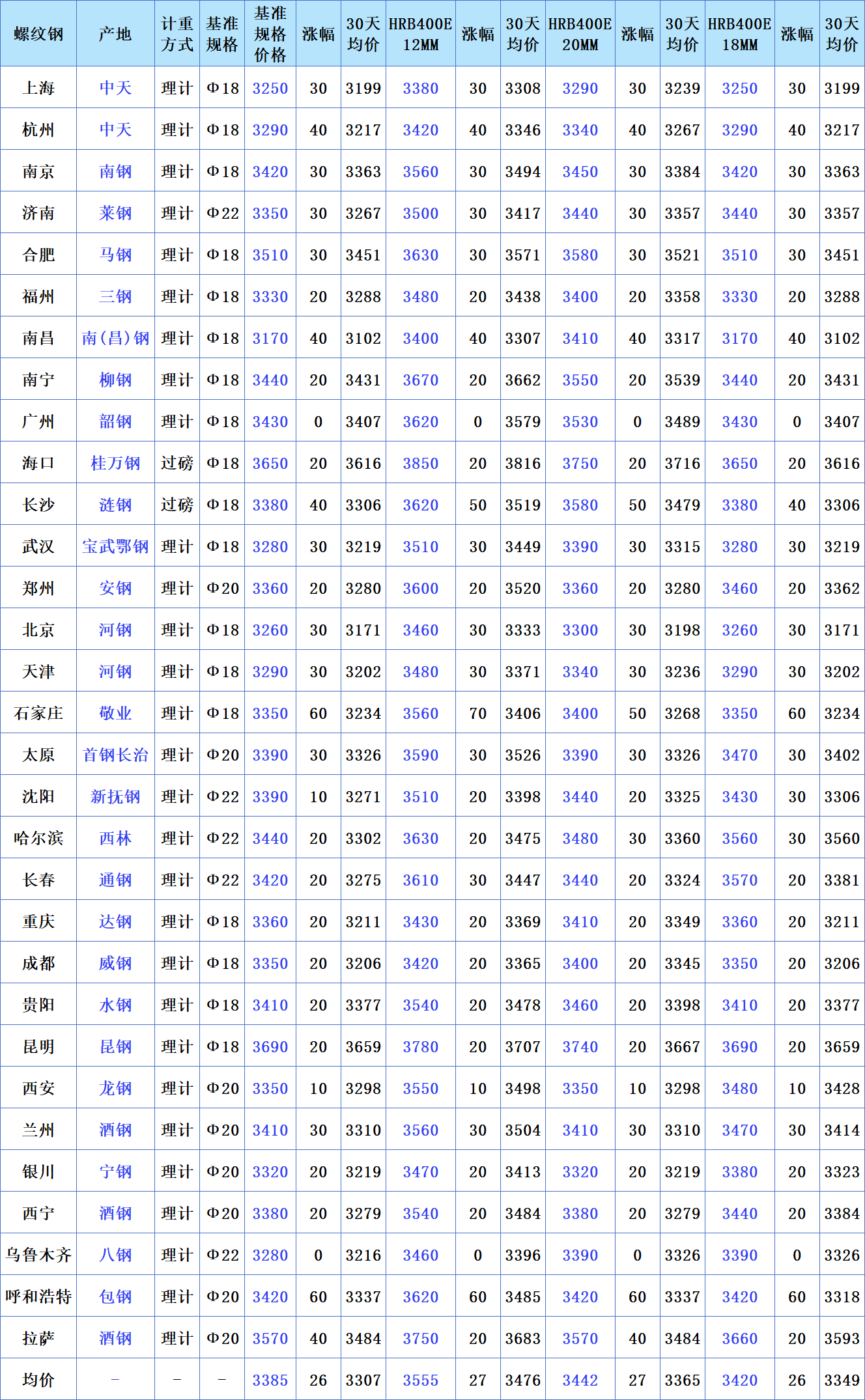Click the 计重方式 column header
This screenshot has width=865, height=1400.
(177, 33)
